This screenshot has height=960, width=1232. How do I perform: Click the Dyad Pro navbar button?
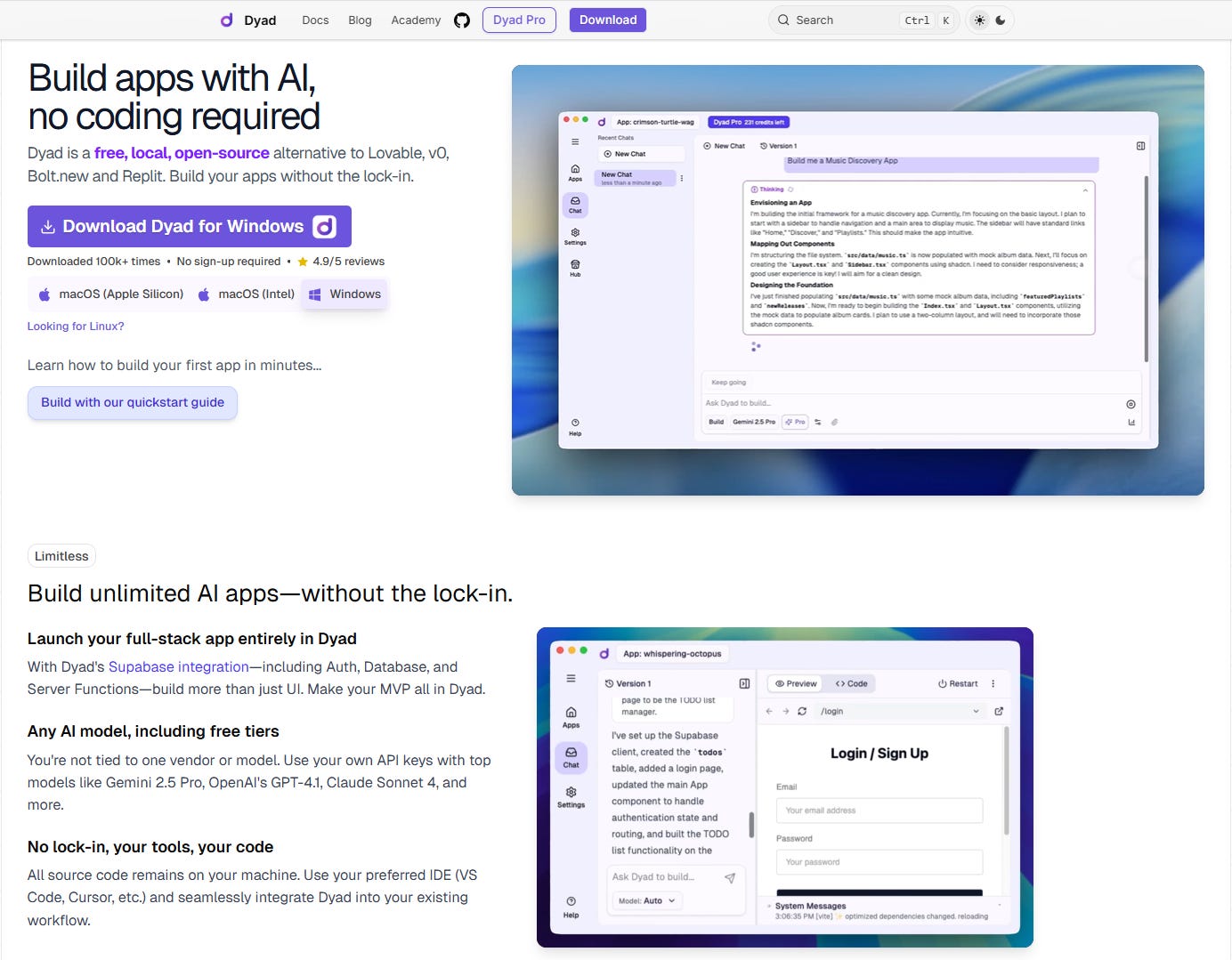pyautogui.click(x=519, y=20)
